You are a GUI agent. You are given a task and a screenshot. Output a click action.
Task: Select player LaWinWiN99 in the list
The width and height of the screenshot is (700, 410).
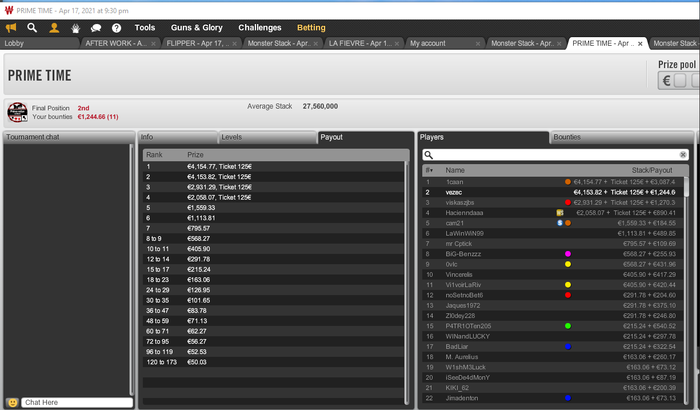point(553,233)
